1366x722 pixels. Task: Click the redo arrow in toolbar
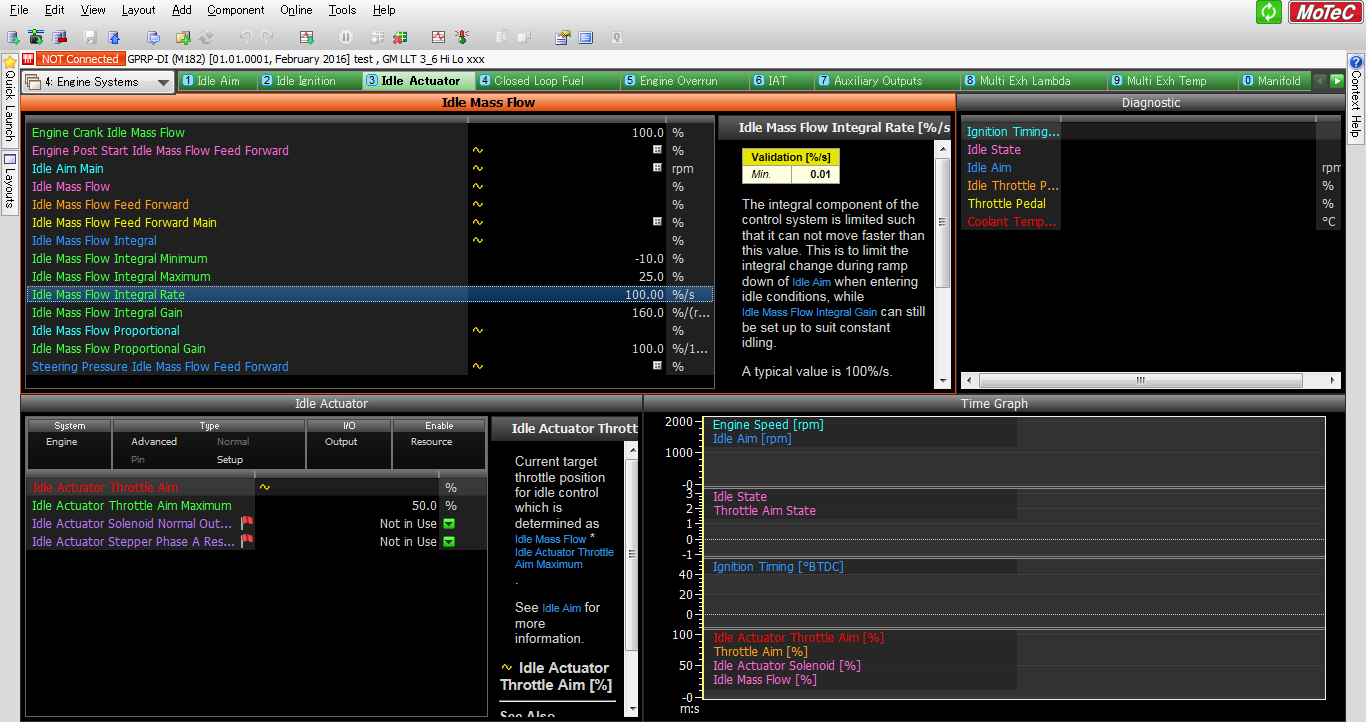pyautogui.click(x=268, y=37)
